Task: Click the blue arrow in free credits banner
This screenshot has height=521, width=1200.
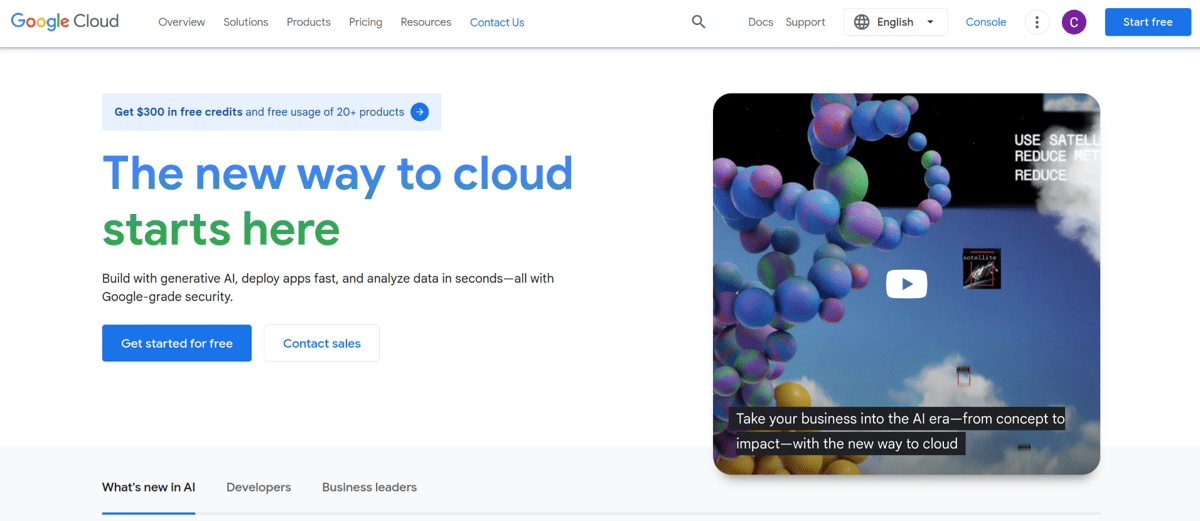Action: [420, 112]
